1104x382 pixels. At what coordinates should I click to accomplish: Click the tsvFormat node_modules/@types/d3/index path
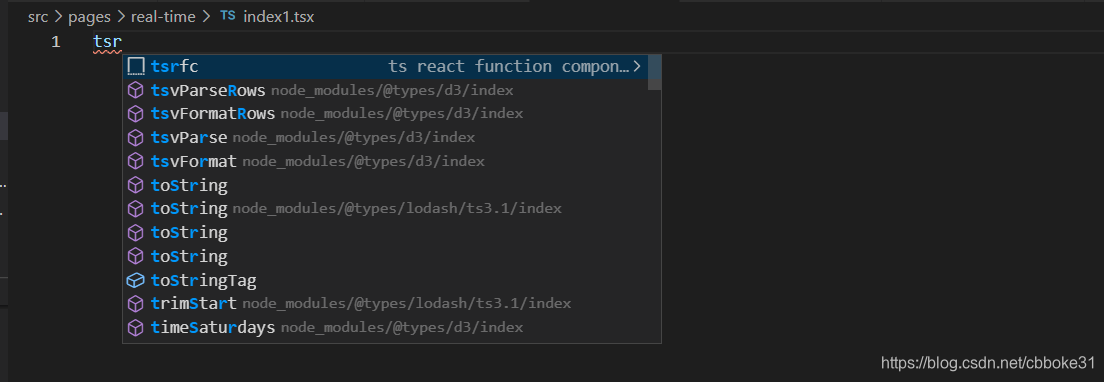point(363,162)
